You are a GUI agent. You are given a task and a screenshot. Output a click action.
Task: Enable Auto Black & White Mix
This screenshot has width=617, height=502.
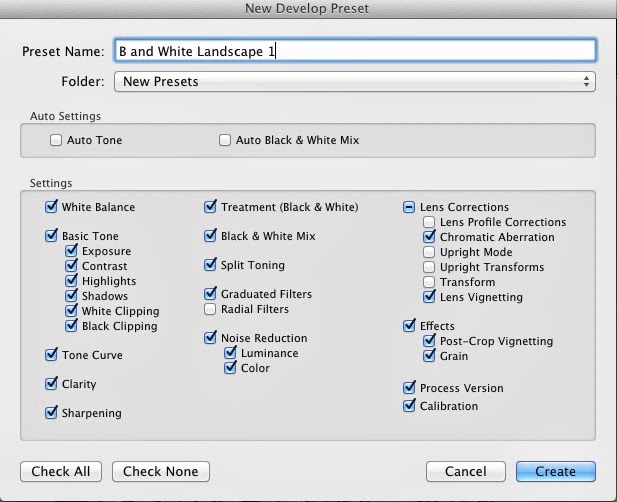point(225,140)
